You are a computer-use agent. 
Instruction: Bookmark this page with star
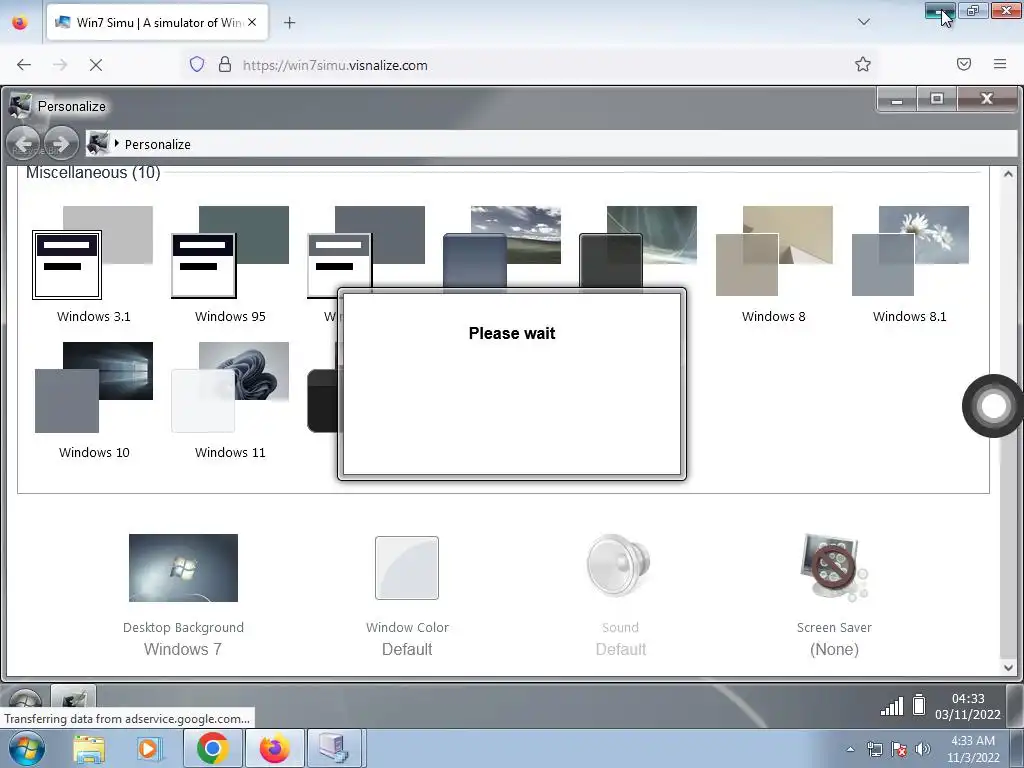pos(863,64)
